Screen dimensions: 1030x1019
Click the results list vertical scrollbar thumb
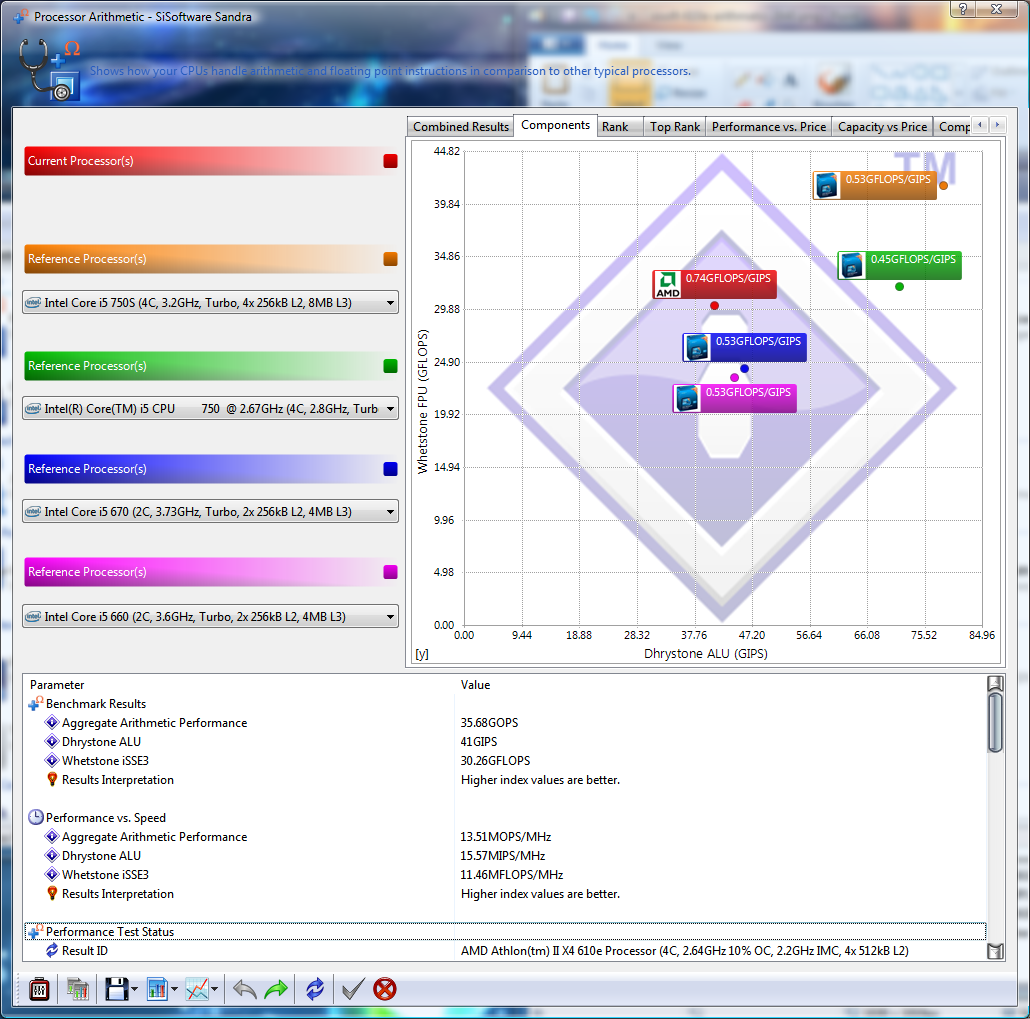pos(995,722)
